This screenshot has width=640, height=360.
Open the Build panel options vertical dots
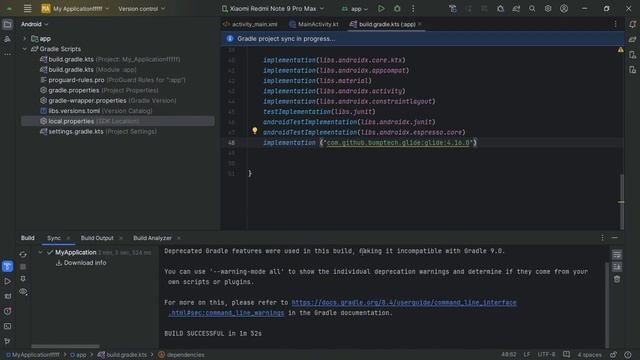pos(602,238)
